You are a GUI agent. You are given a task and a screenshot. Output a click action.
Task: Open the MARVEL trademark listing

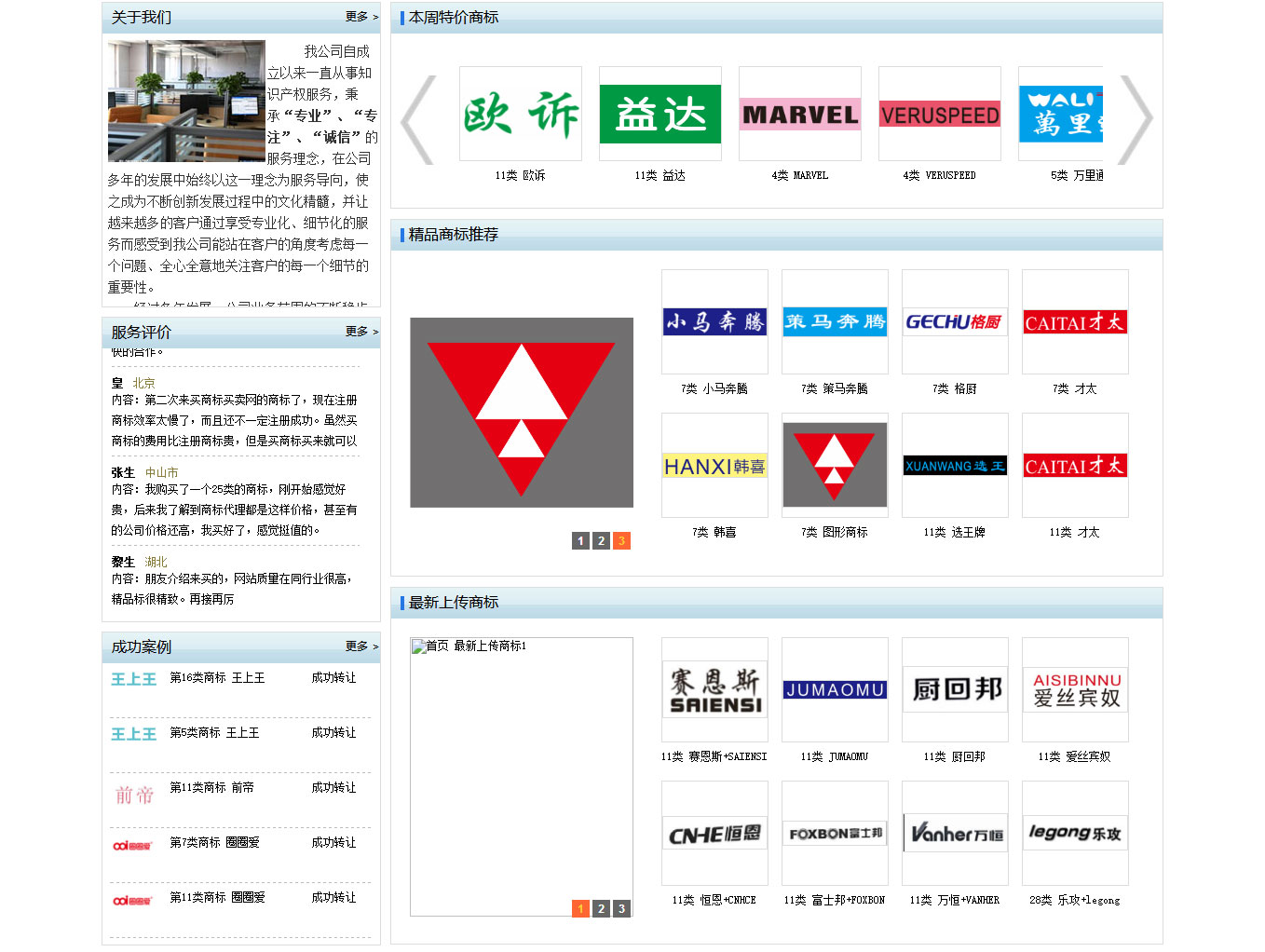click(x=799, y=114)
